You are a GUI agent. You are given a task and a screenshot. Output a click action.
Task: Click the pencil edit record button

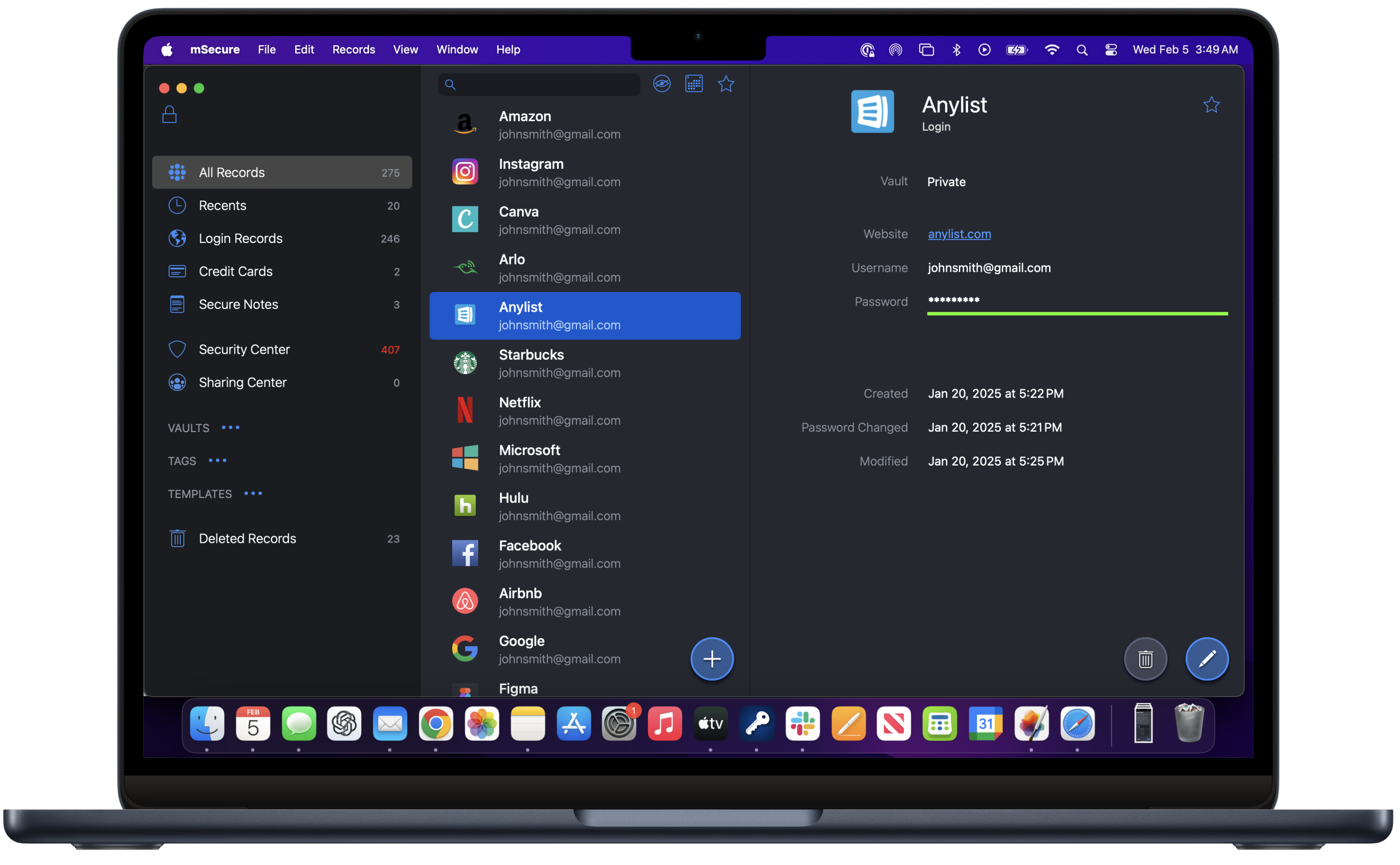tap(1207, 659)
